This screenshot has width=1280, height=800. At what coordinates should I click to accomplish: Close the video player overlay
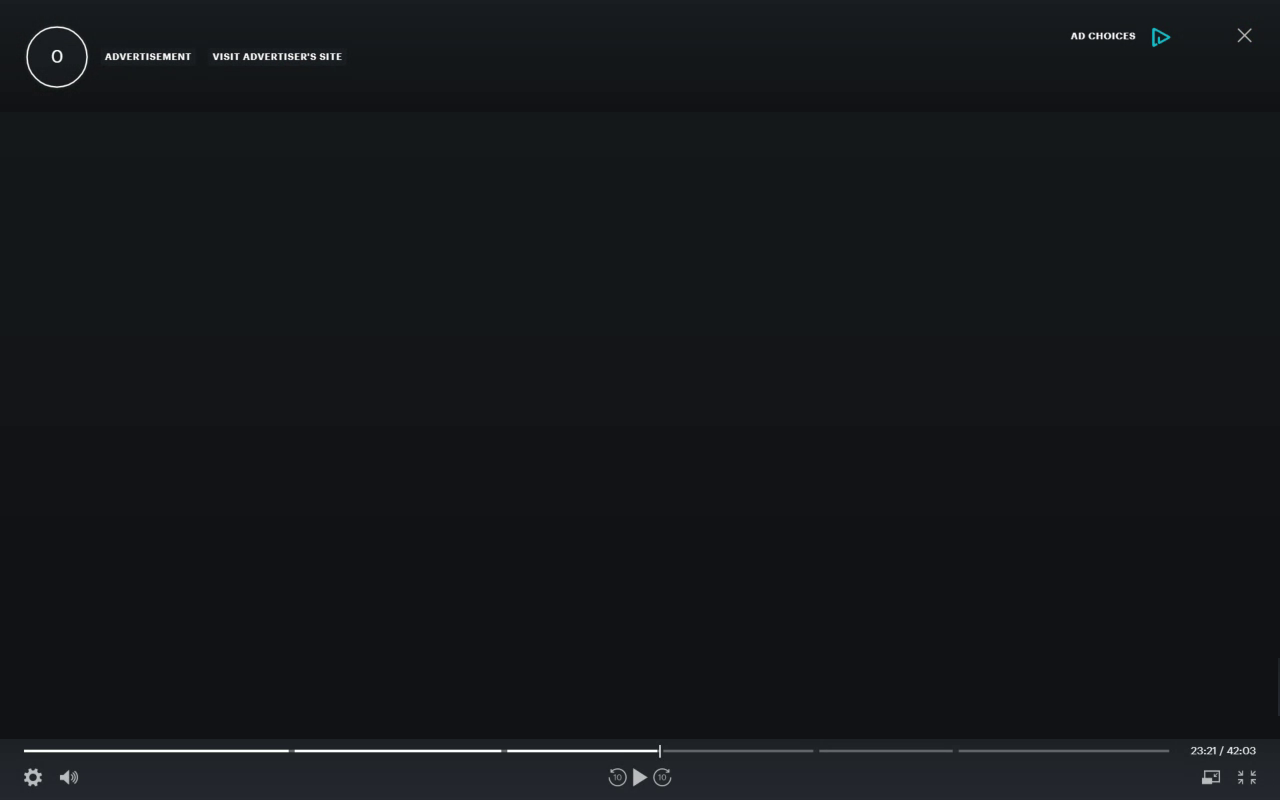click(x=1244, y=35)
